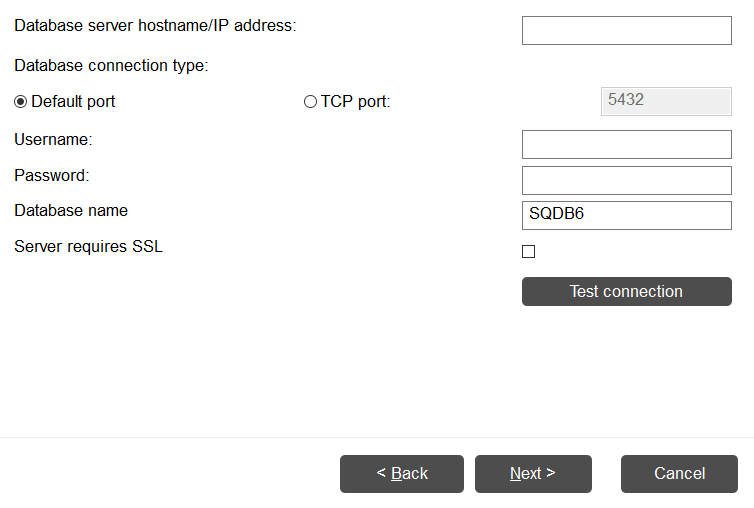The width and height of the screenshot is (754, 508).
Task: Focus the Username input field
Action: 626,144
